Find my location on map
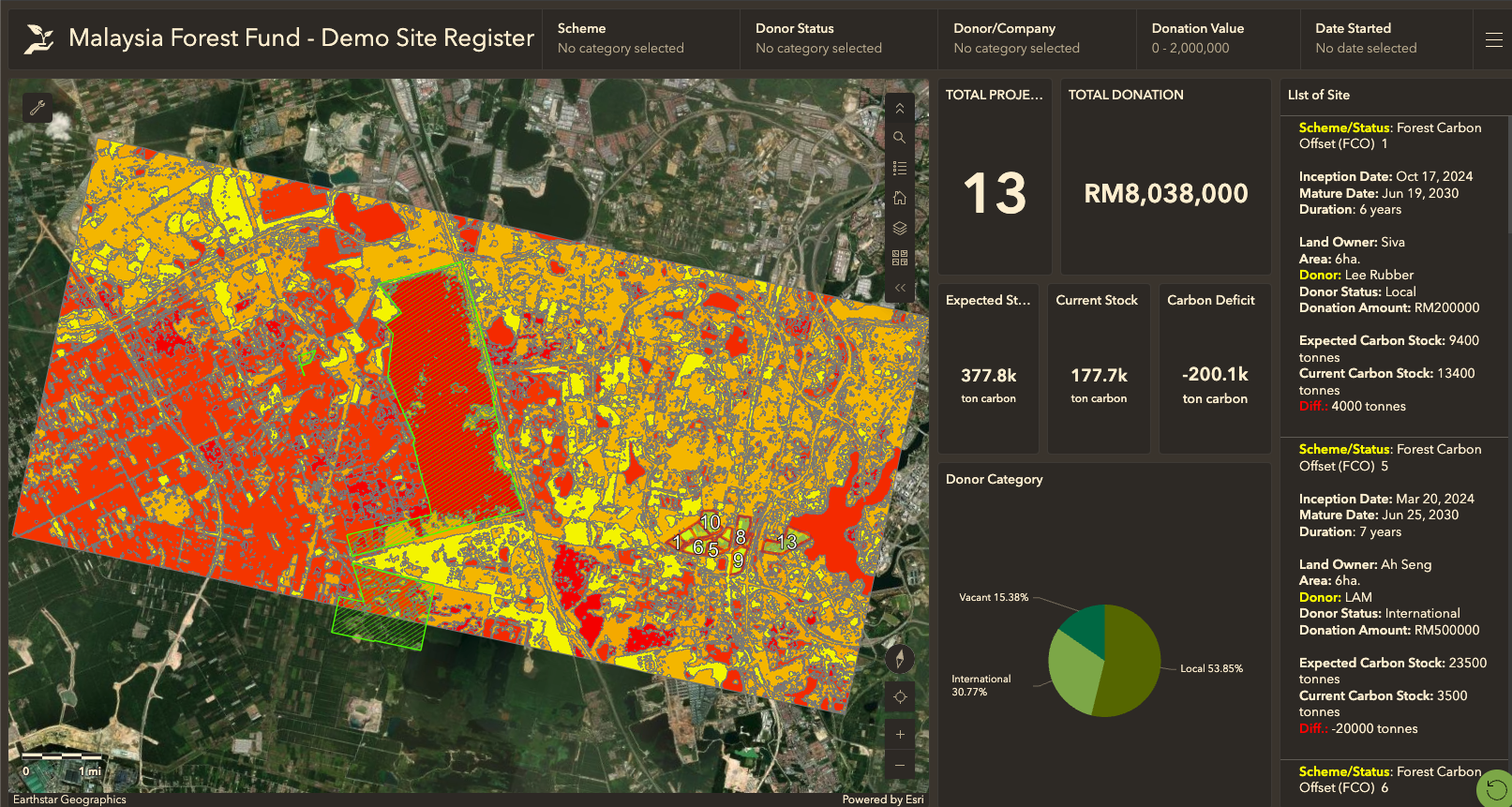1512x807 pixels. [x=900, y=696]
